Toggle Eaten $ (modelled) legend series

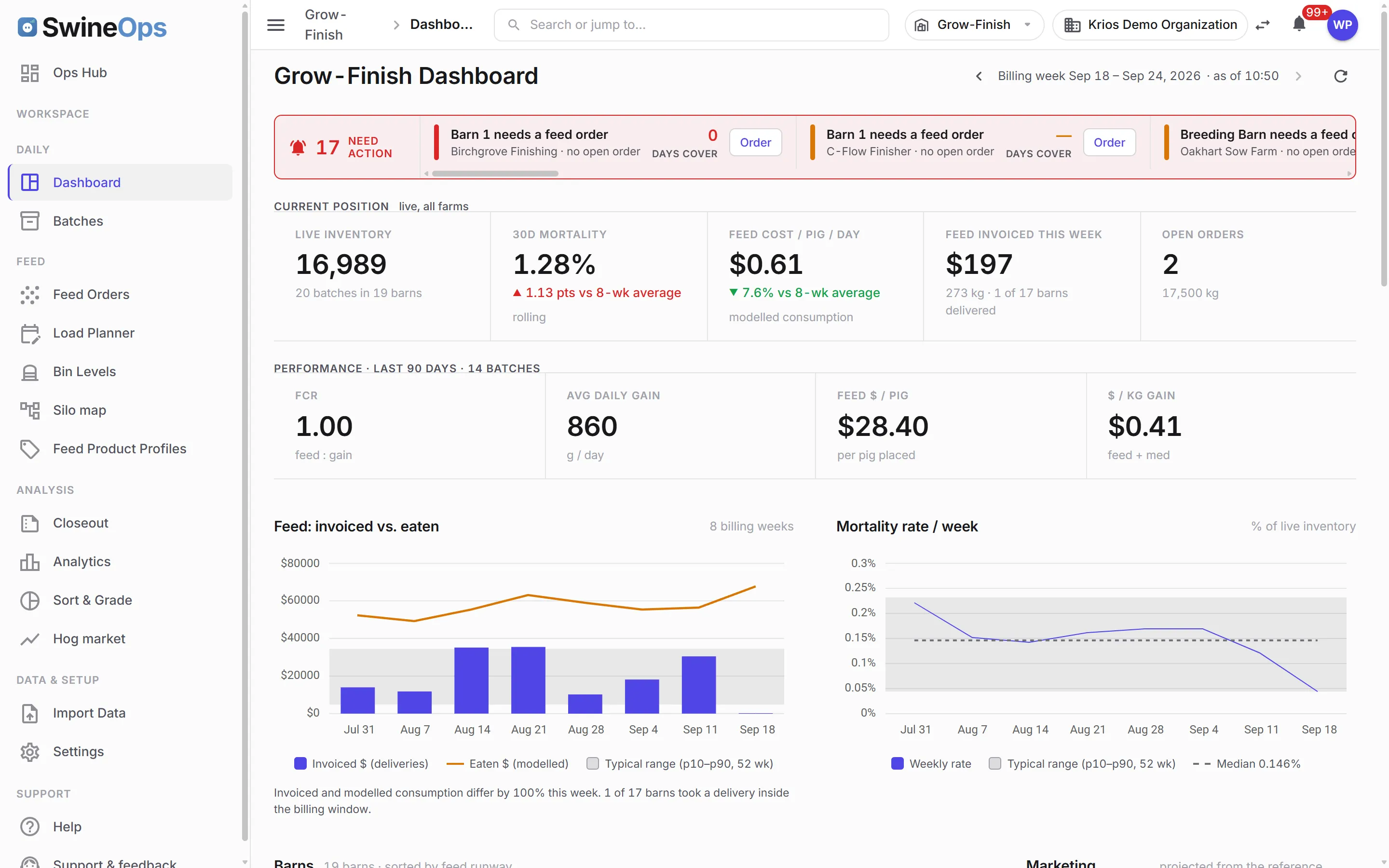pos(507,763)
